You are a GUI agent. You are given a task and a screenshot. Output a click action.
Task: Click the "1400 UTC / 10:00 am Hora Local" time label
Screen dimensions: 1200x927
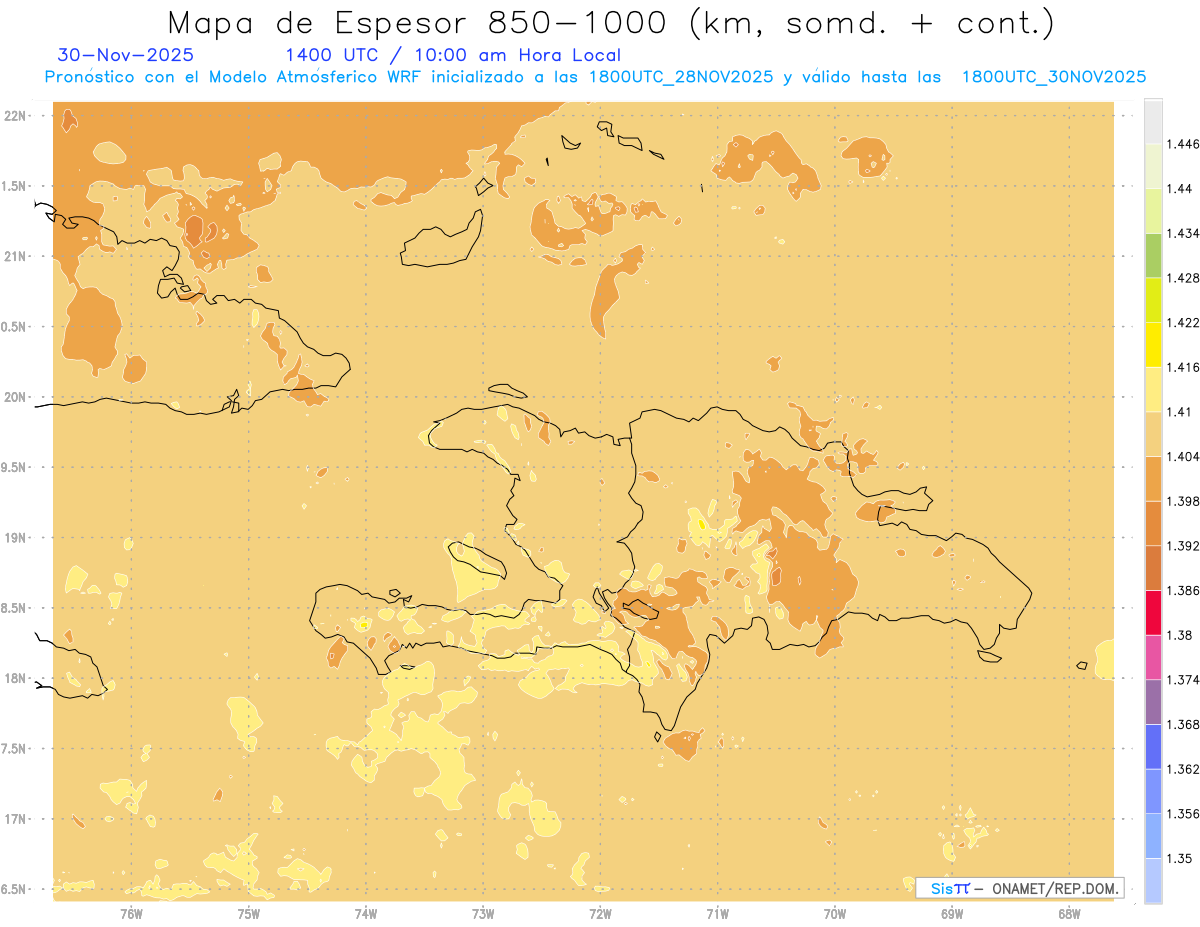(x=453, y=56)
